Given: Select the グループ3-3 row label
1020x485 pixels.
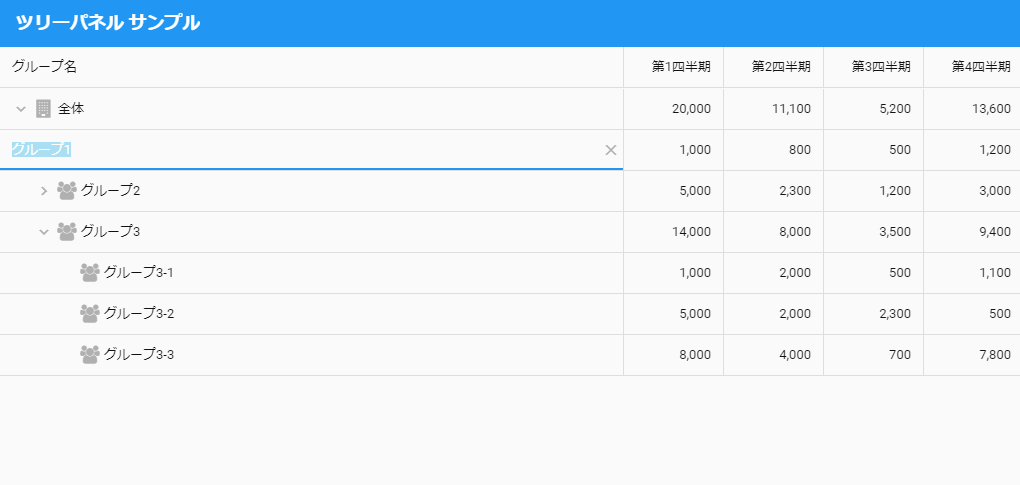Looking at the screenshot, I should click(139, 354).
